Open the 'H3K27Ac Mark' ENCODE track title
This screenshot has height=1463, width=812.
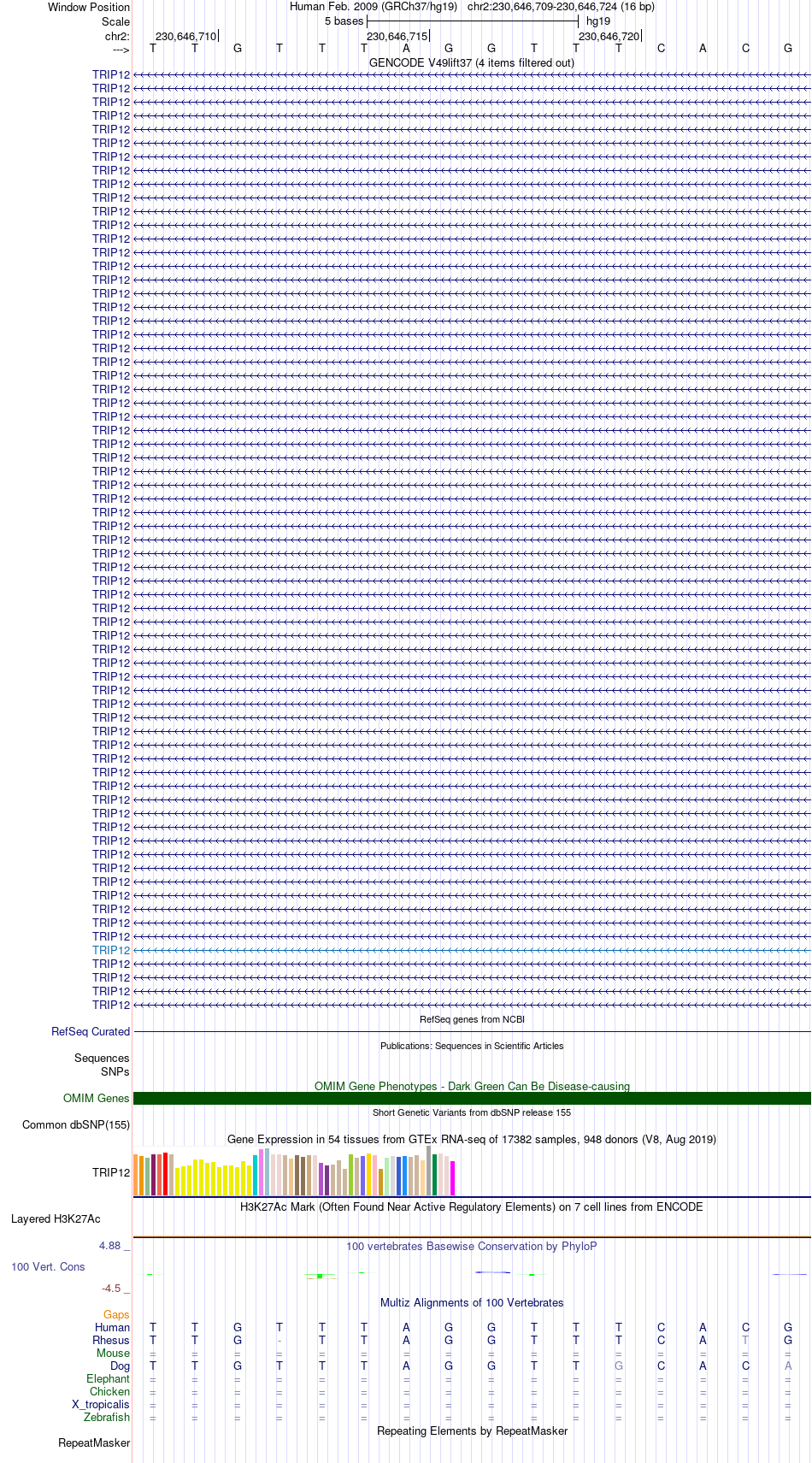472,1207
